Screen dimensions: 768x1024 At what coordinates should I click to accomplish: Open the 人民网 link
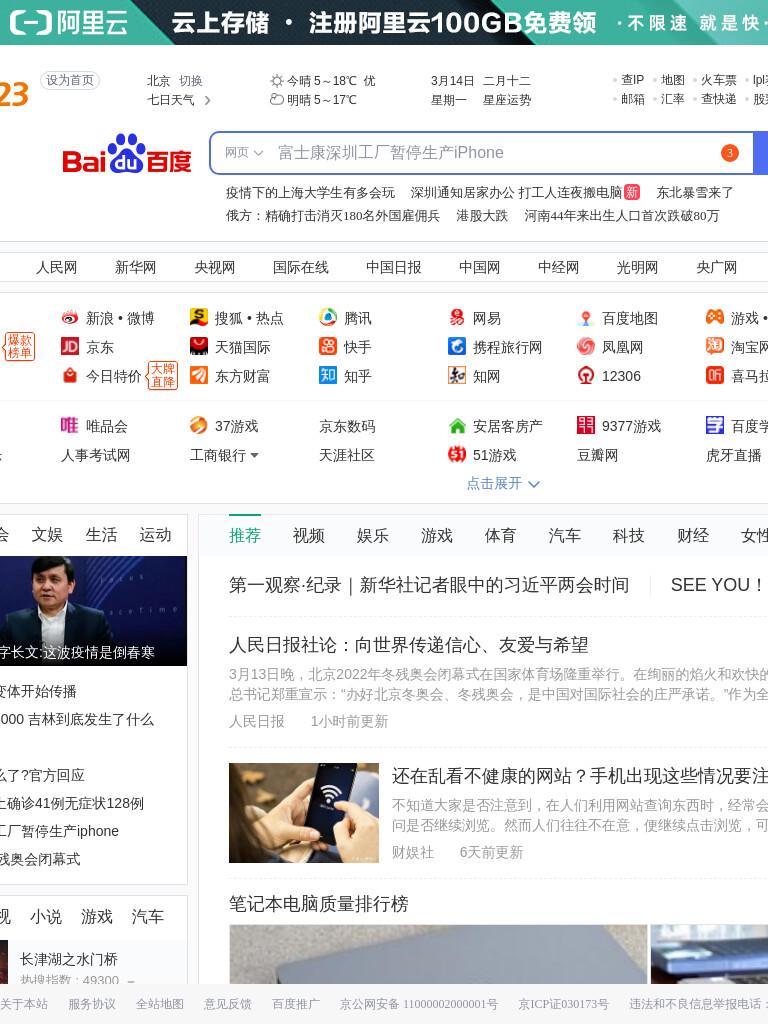click(56, 267)
